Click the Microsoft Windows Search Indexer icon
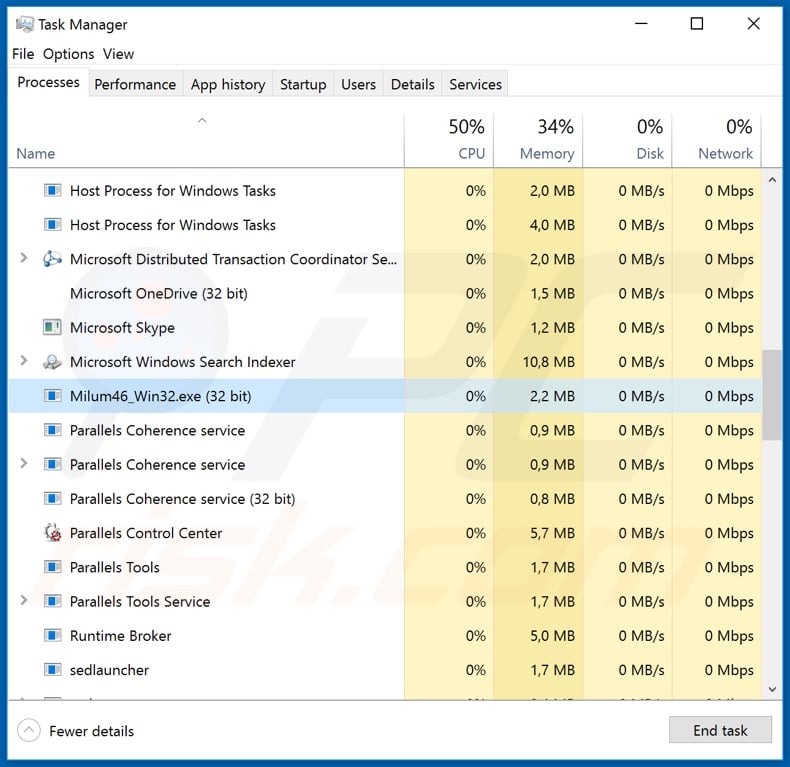This screenshot has height=767, width=790. click(x=52, y=362)
